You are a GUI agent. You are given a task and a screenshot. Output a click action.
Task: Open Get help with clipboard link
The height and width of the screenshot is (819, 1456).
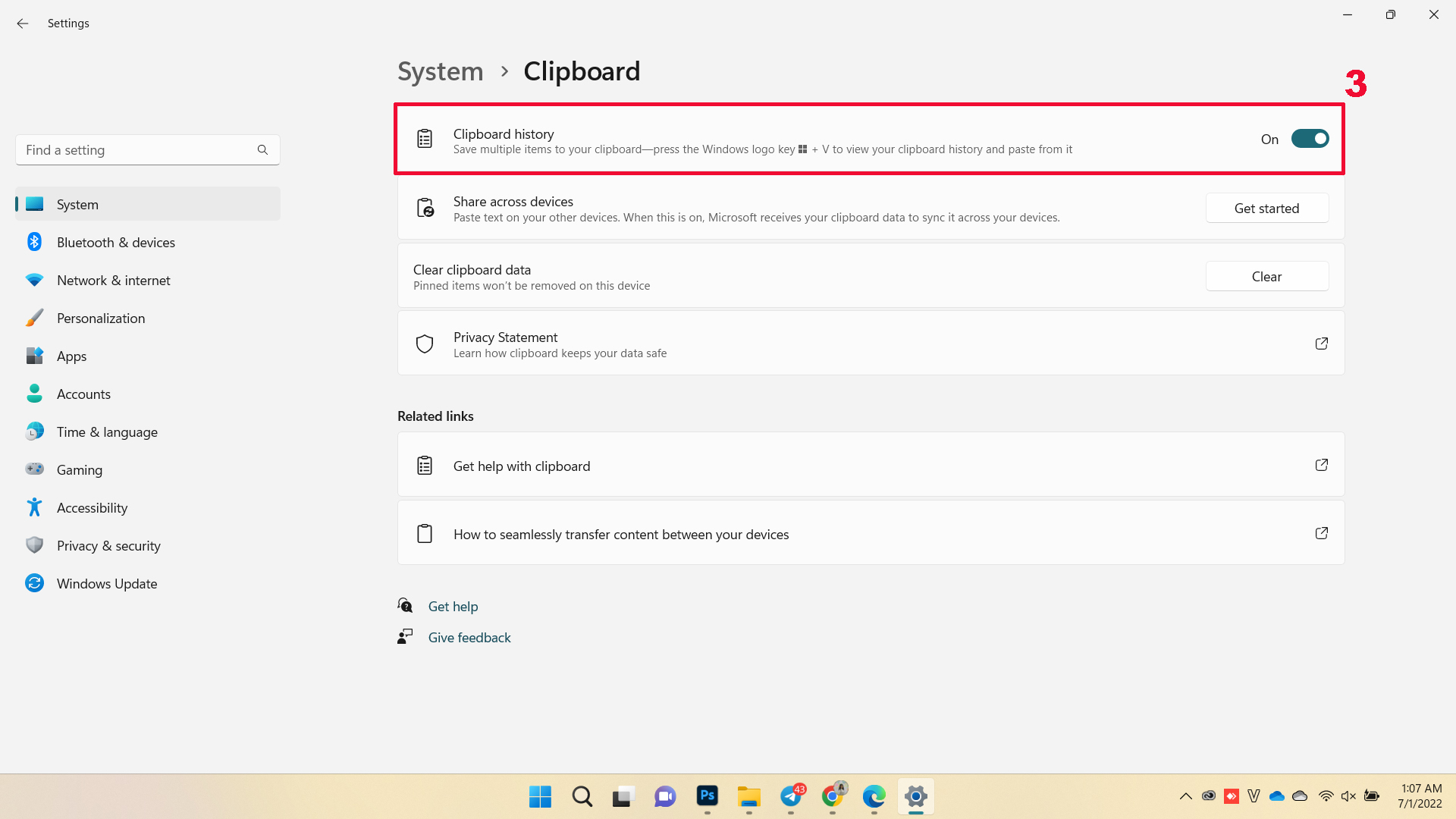871,465
